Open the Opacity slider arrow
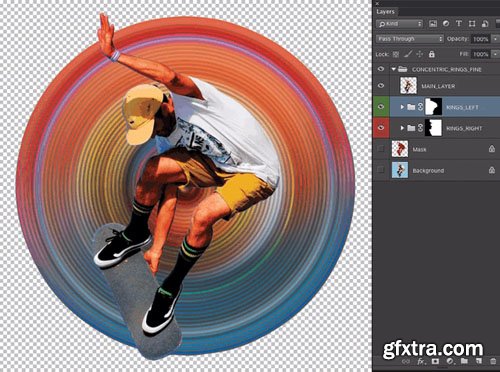Screen dimensions: 500x372 496,39
